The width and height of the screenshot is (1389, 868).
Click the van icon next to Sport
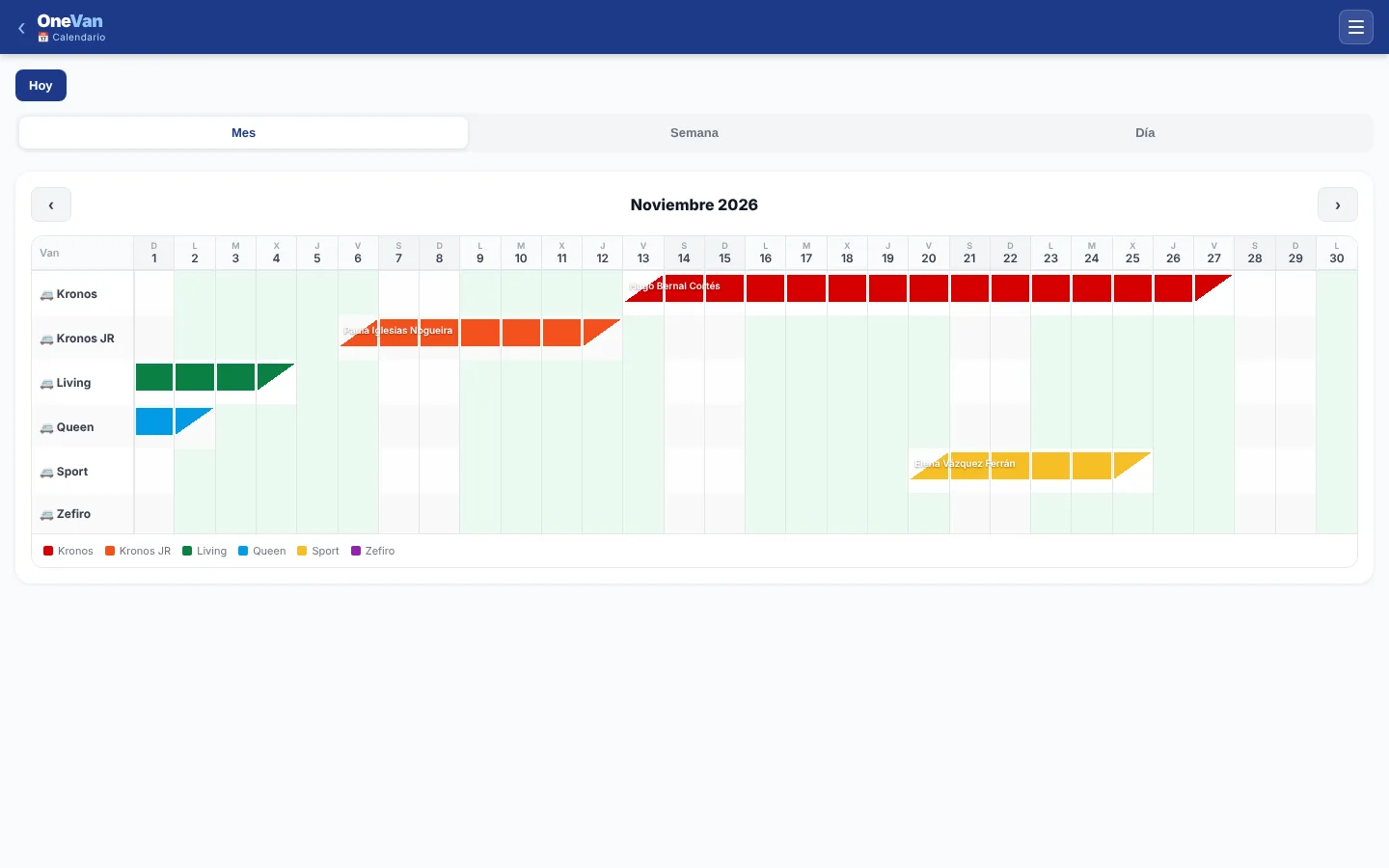click(x=46, y=473)
